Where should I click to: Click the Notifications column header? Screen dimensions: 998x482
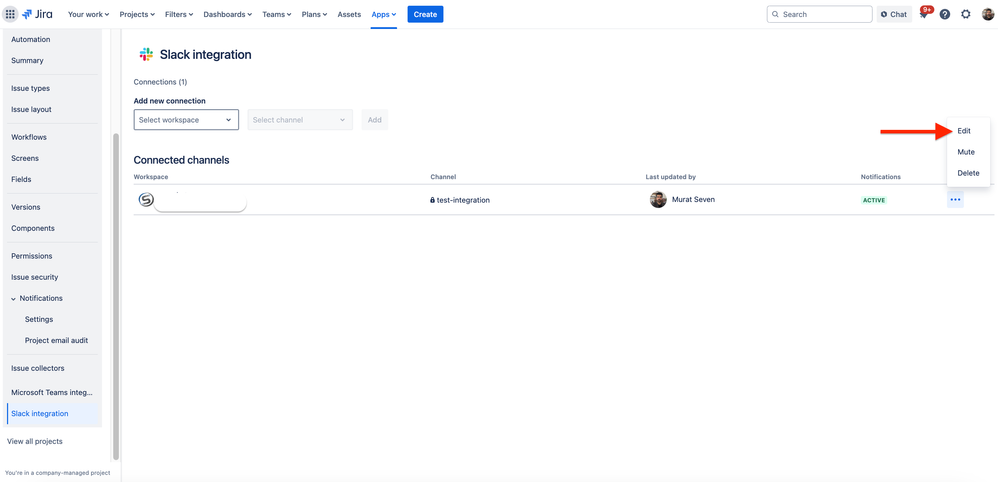881,177
